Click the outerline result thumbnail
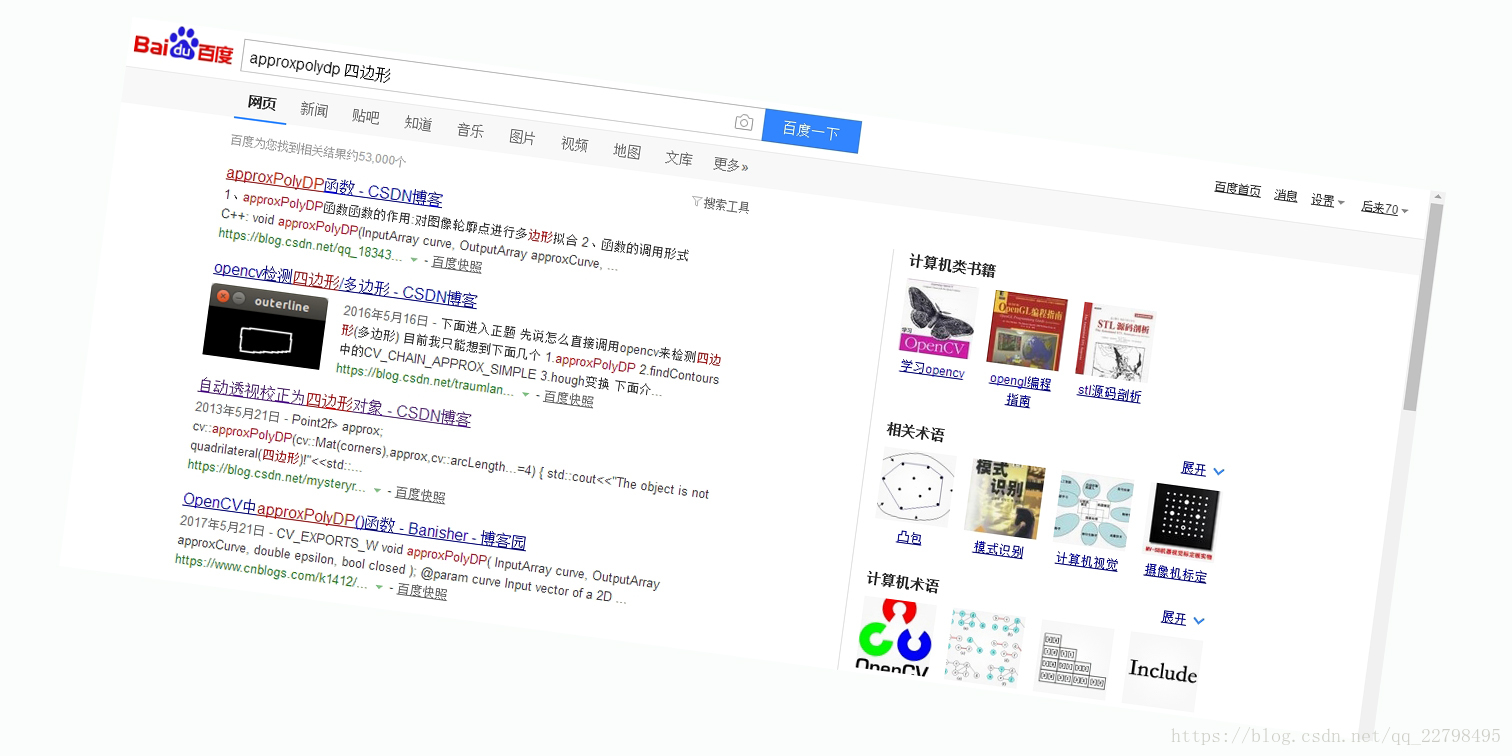The image size is (1512, 756). tap(264, 326)
